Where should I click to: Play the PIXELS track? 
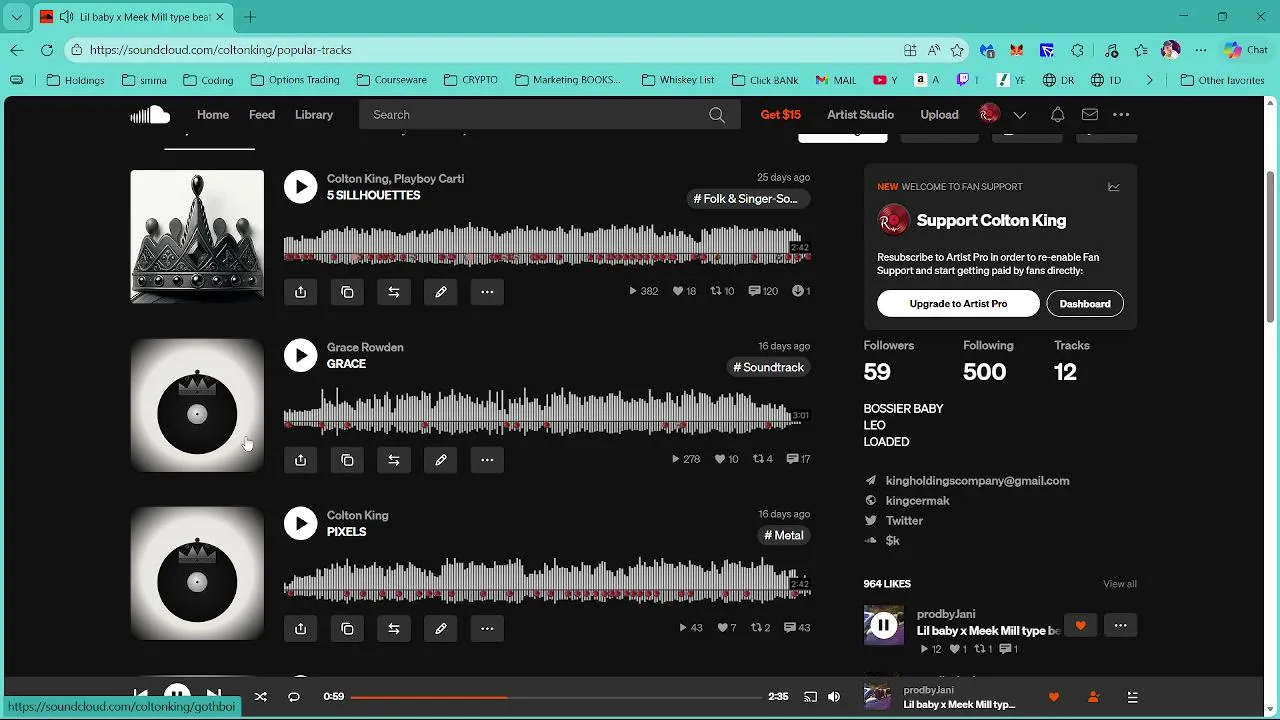click(x=300, y=523)
